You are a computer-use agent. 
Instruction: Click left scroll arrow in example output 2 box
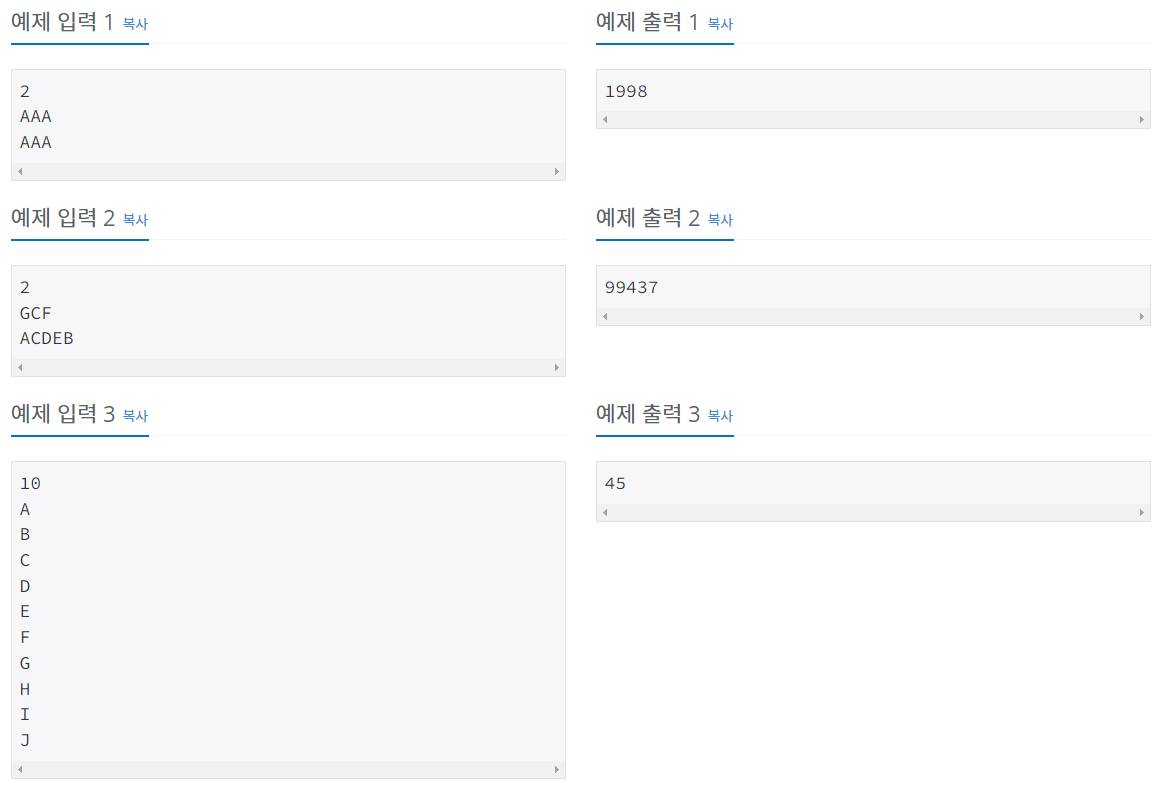click(x=605, y=316)
